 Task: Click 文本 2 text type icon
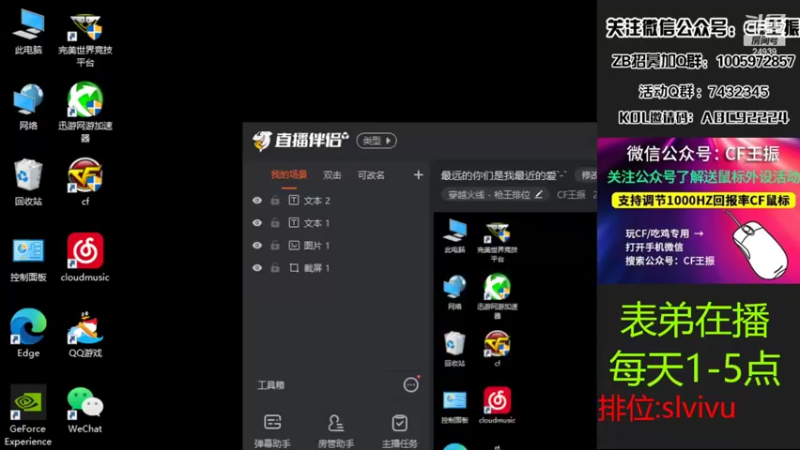294,200
